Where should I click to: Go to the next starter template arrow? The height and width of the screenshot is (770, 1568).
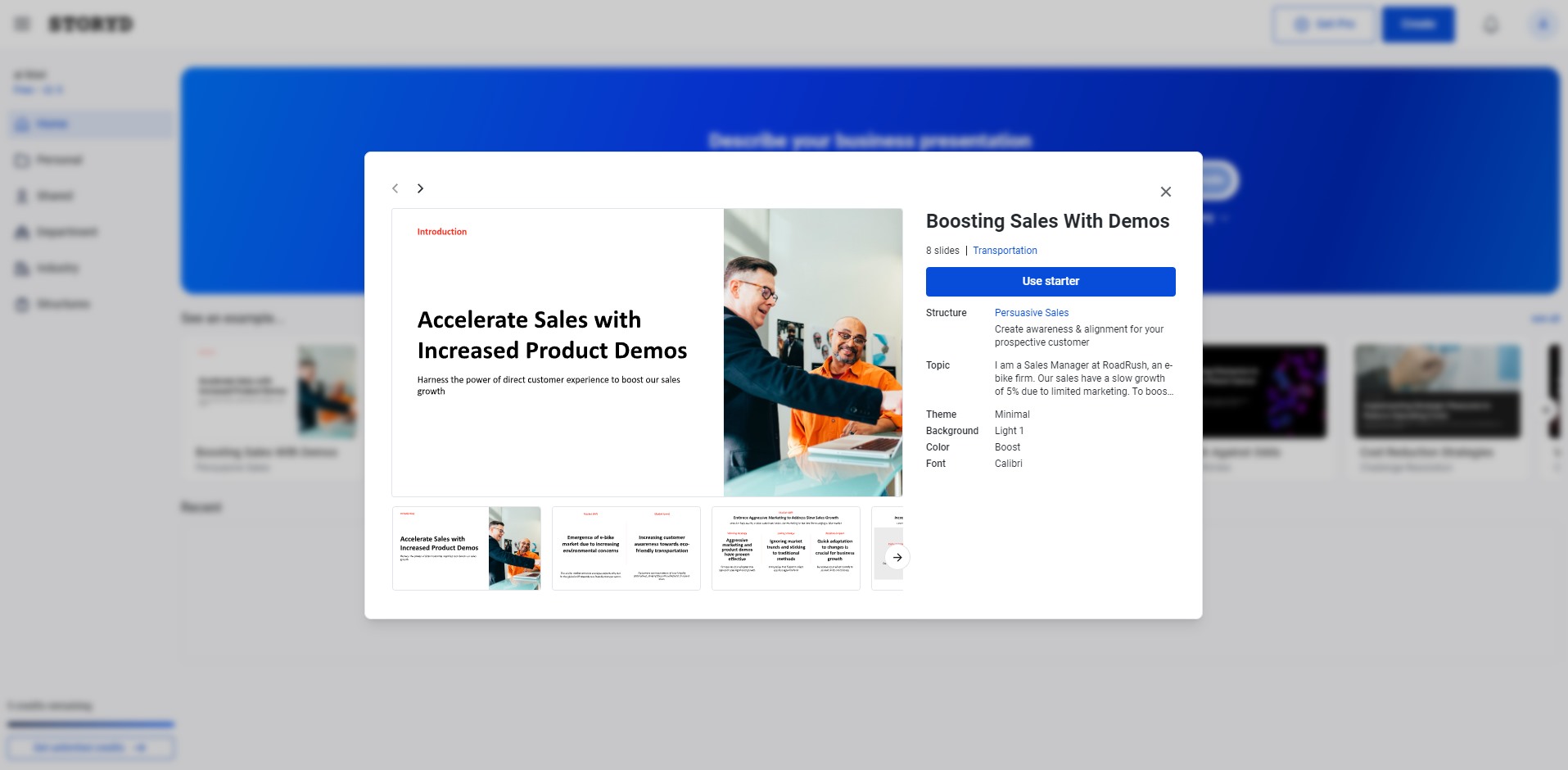[x=420, y=188]
